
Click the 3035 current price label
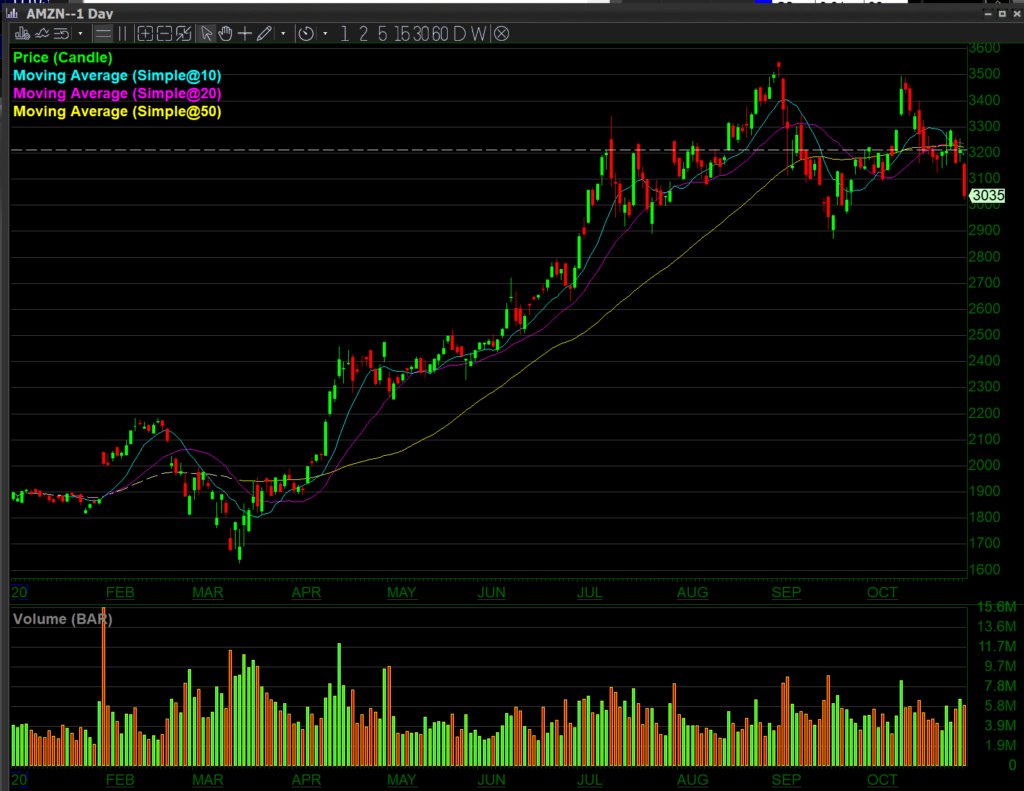tap(985, 196)
